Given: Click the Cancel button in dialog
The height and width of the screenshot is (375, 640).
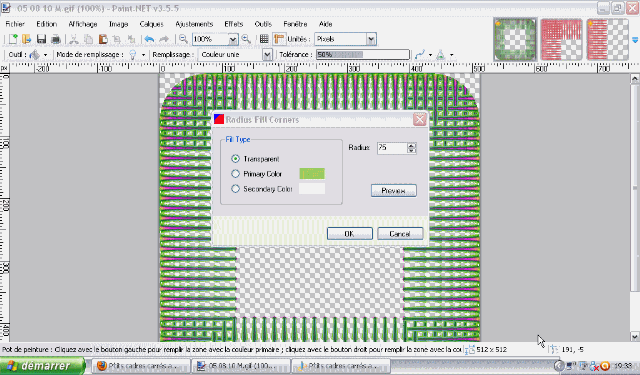Looking at the screenshot, I should (x=400, y=234).
